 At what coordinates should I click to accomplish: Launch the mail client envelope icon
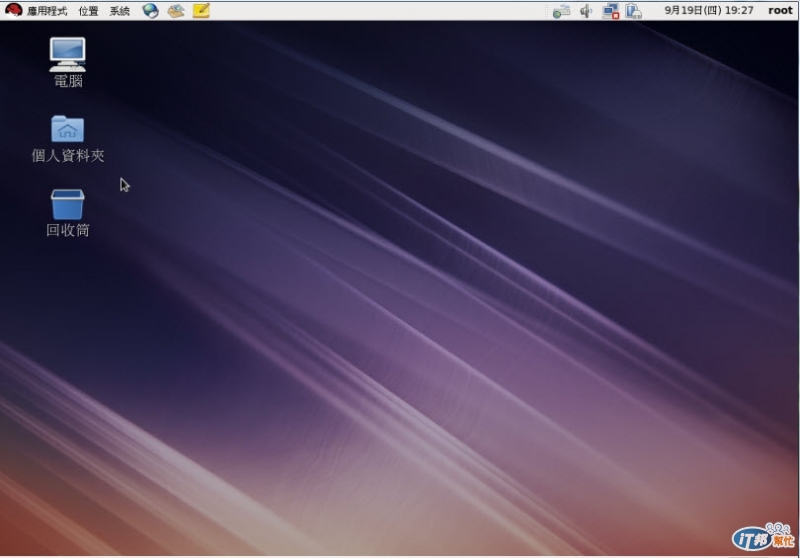click(176, 11)
